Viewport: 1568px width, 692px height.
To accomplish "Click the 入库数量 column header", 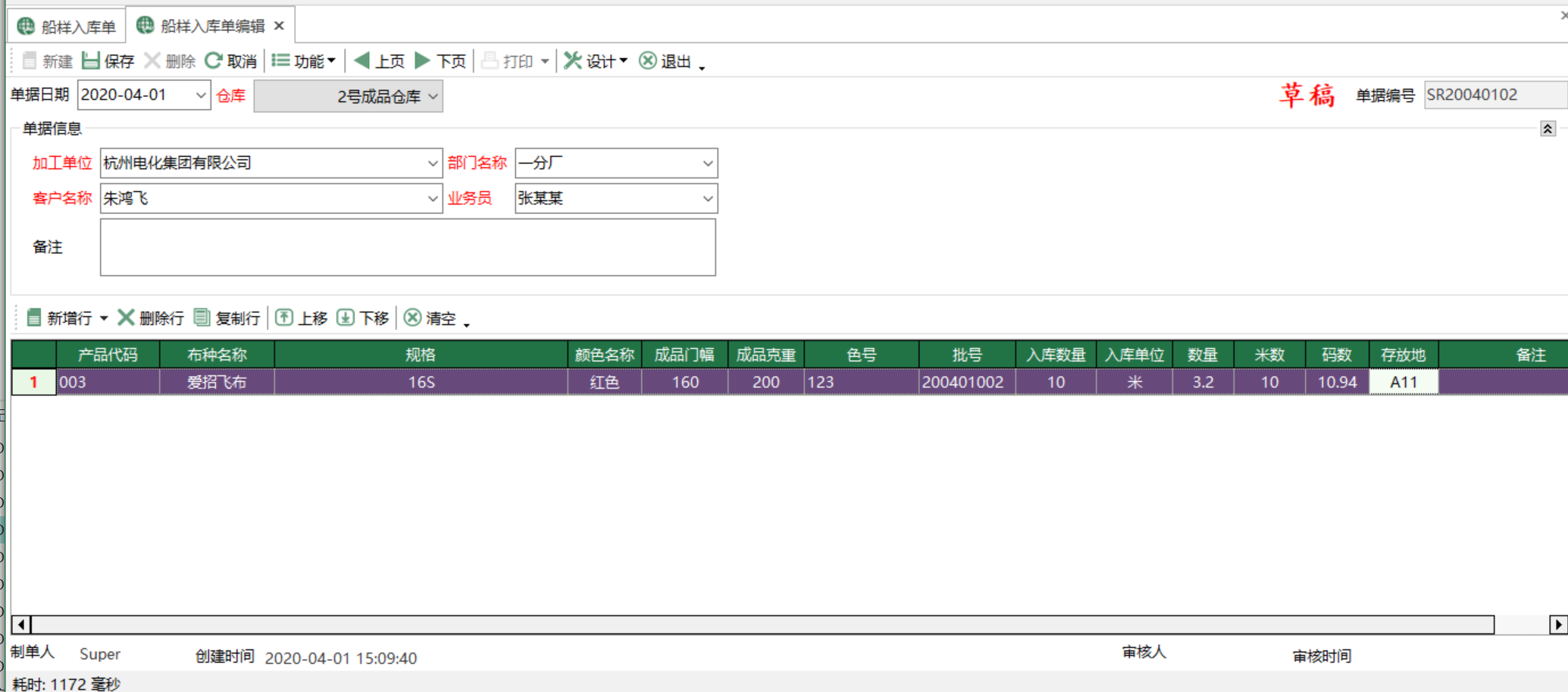I will pos(1056,355).
